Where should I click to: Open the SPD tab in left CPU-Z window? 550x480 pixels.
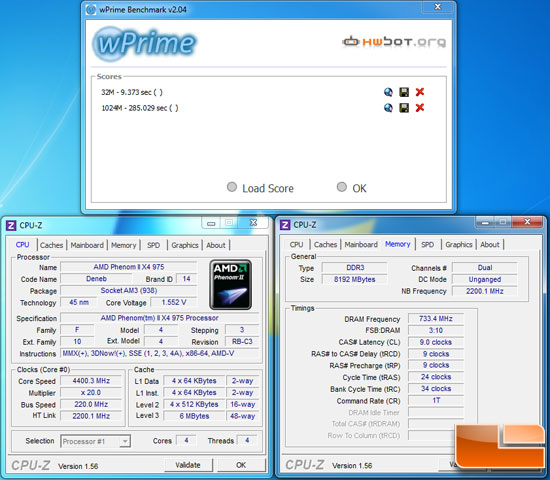pos(153,245)
